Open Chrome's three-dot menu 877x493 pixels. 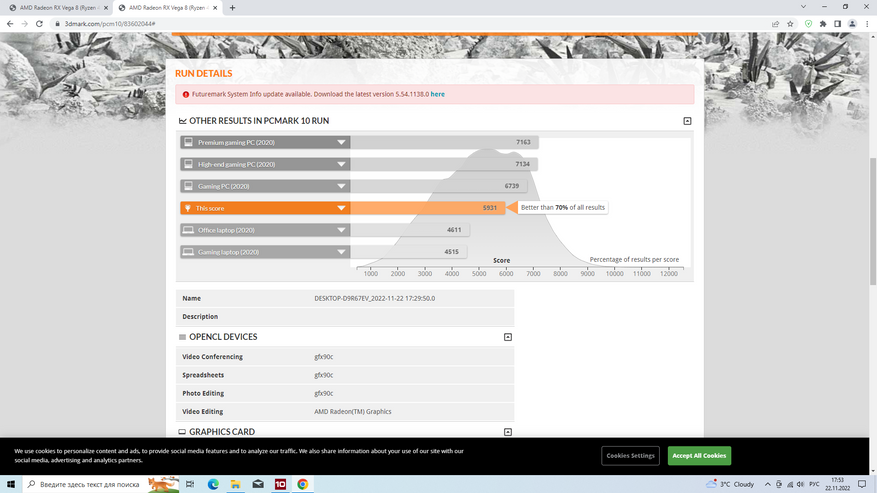click(867, 24)
